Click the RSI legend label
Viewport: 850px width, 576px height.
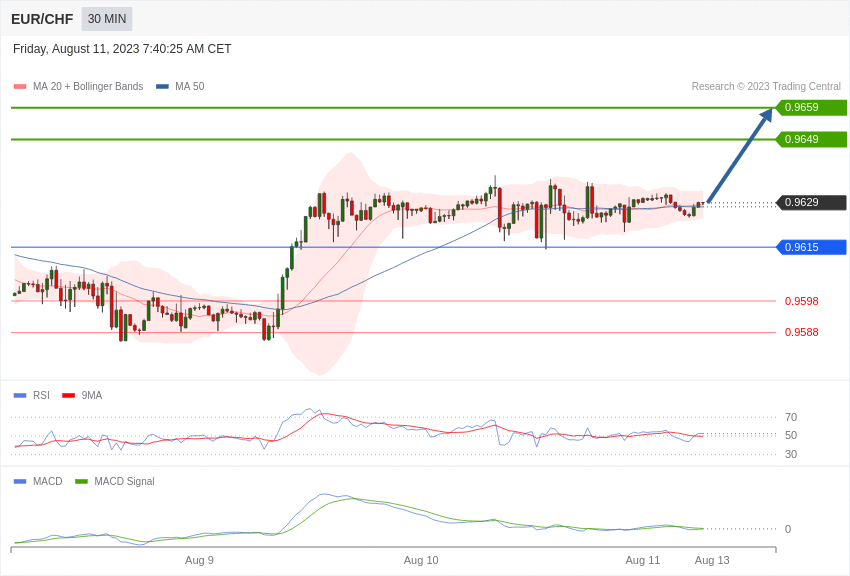click(x=41, y=396)
